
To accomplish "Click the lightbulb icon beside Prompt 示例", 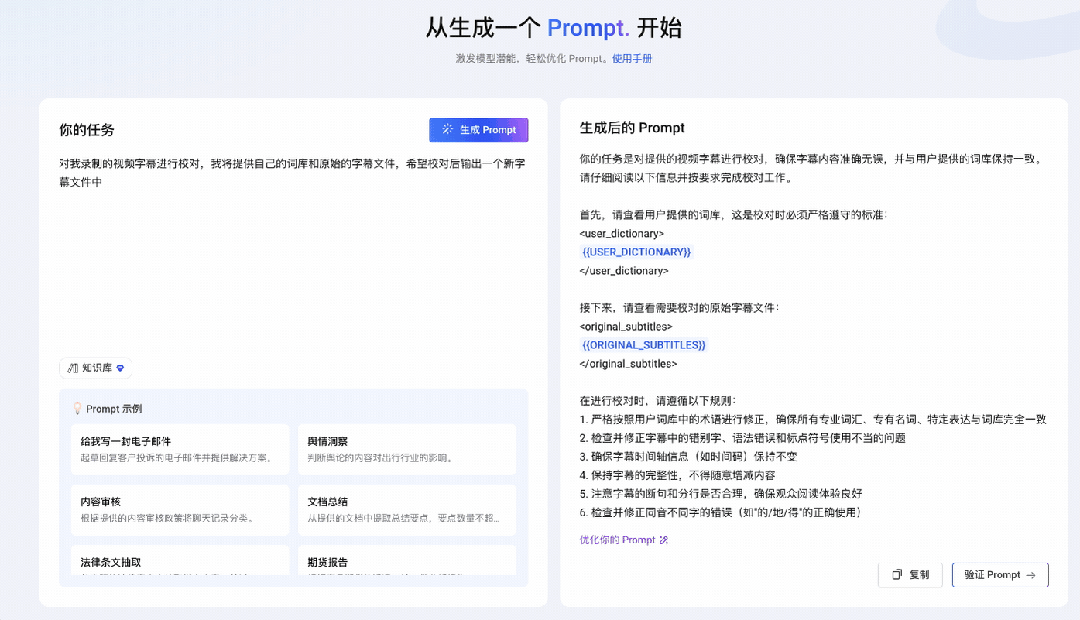I will pos(77,409).
